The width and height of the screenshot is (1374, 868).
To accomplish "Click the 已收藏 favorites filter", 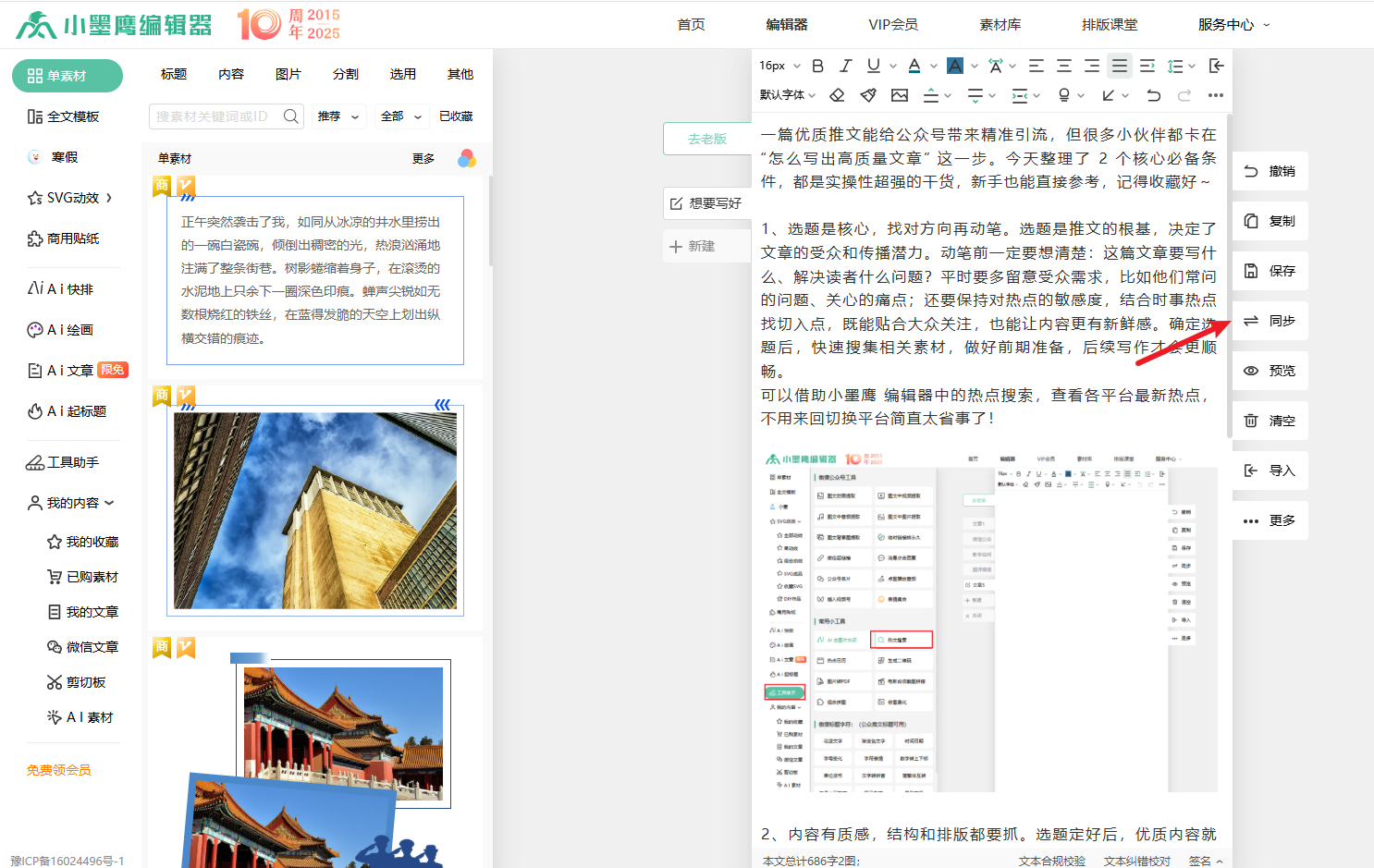I will 456,116.
